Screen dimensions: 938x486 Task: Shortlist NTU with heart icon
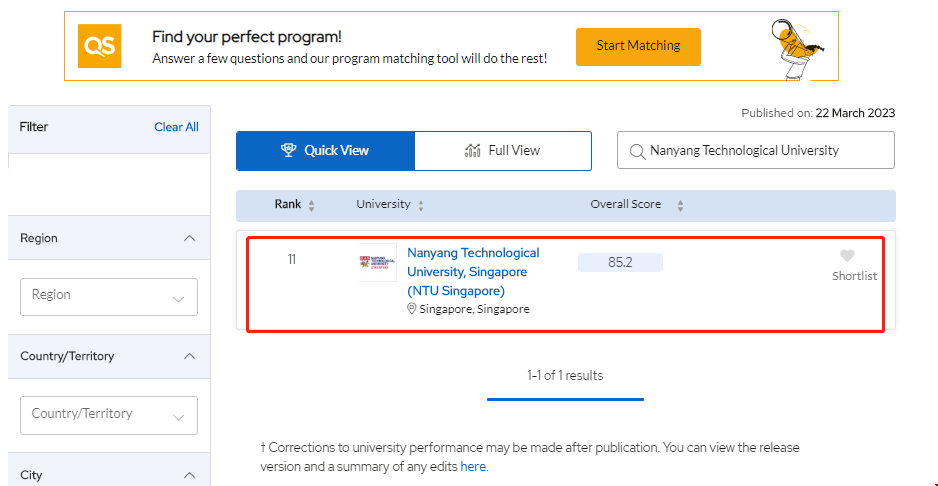coord(847,256)
